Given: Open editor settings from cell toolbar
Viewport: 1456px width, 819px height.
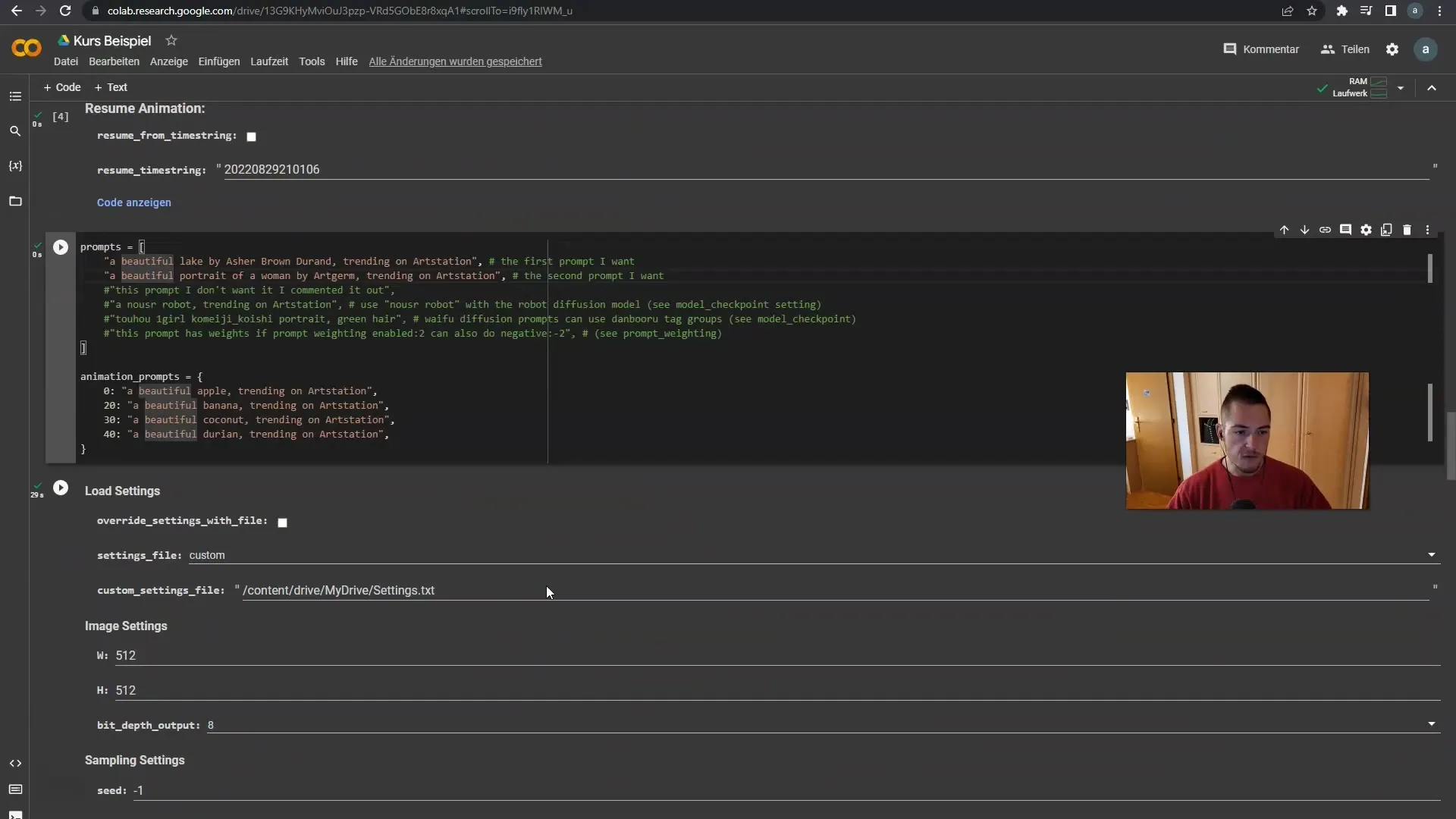Looking at the screenshot, I should click(x=1366, y=230).
